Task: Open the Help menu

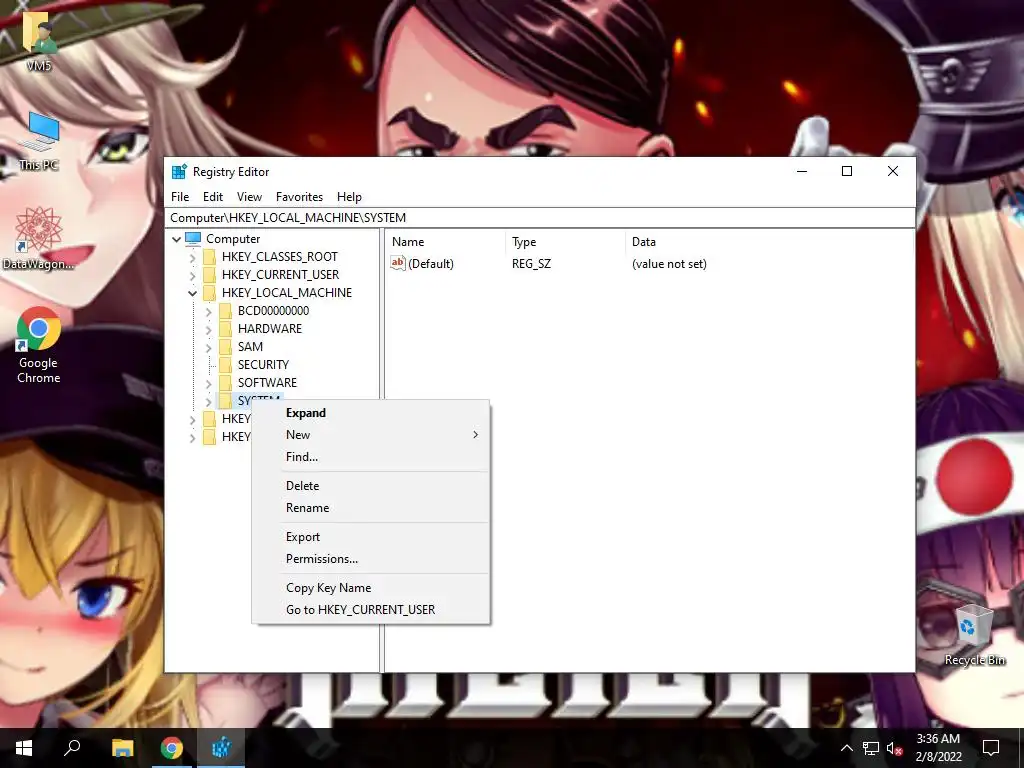Action: [349, 197]
